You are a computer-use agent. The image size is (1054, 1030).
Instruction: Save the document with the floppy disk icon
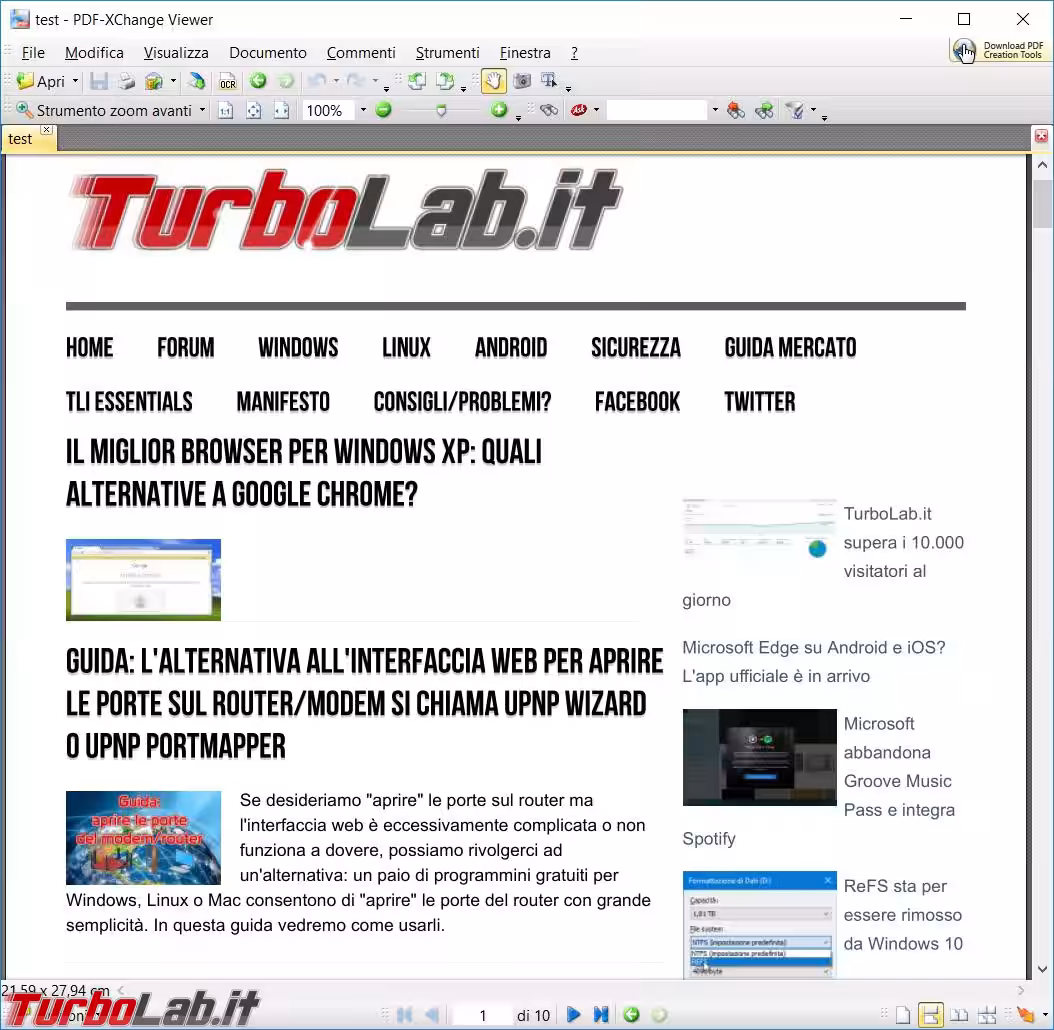coord(99,81)
